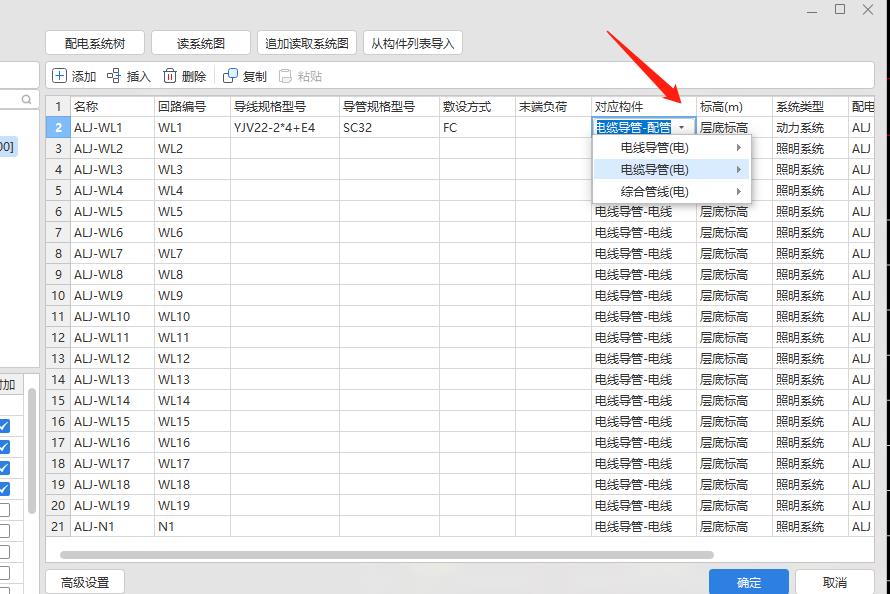890x594 pixels.
Task: Expand the 综合管线(电) submenu arrow
Action: (x=738, y=191)
